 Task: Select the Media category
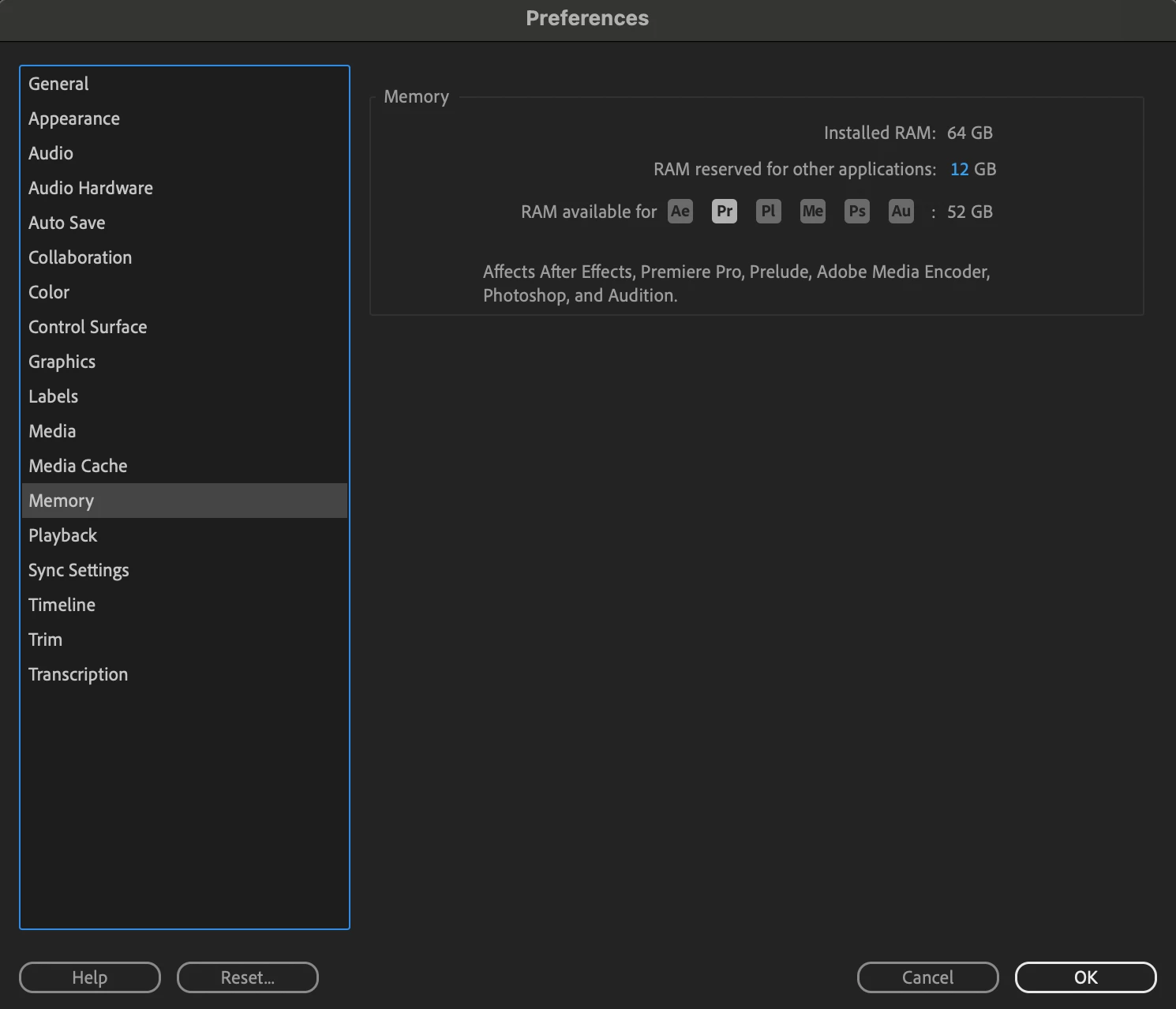click(185, 431)
